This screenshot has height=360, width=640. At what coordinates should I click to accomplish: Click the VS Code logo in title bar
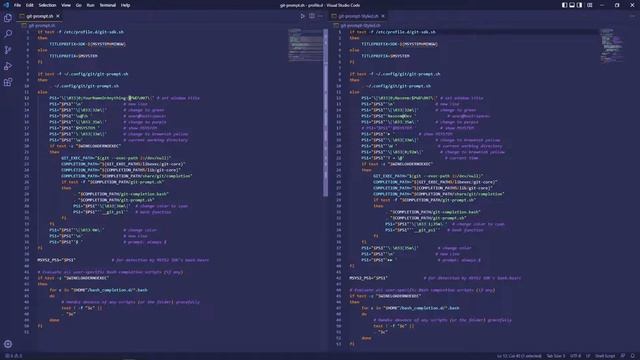(x=6, y=5)
